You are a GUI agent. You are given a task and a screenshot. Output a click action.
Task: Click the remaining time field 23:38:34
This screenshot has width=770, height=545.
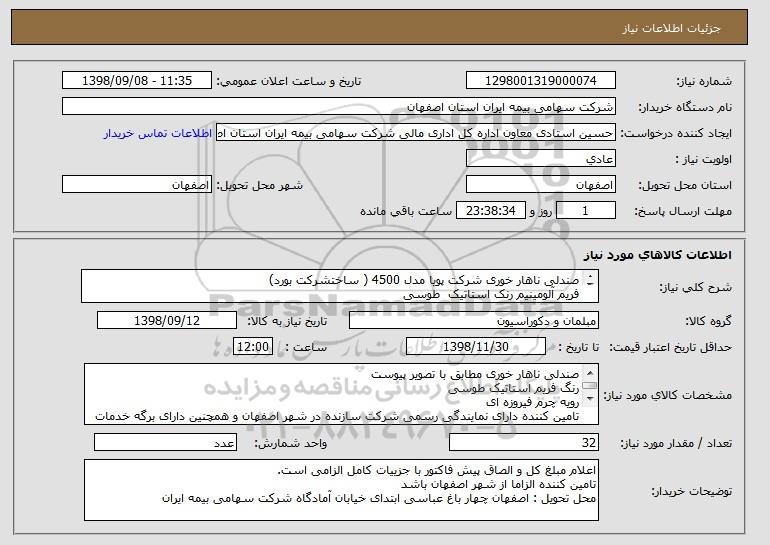491,211
